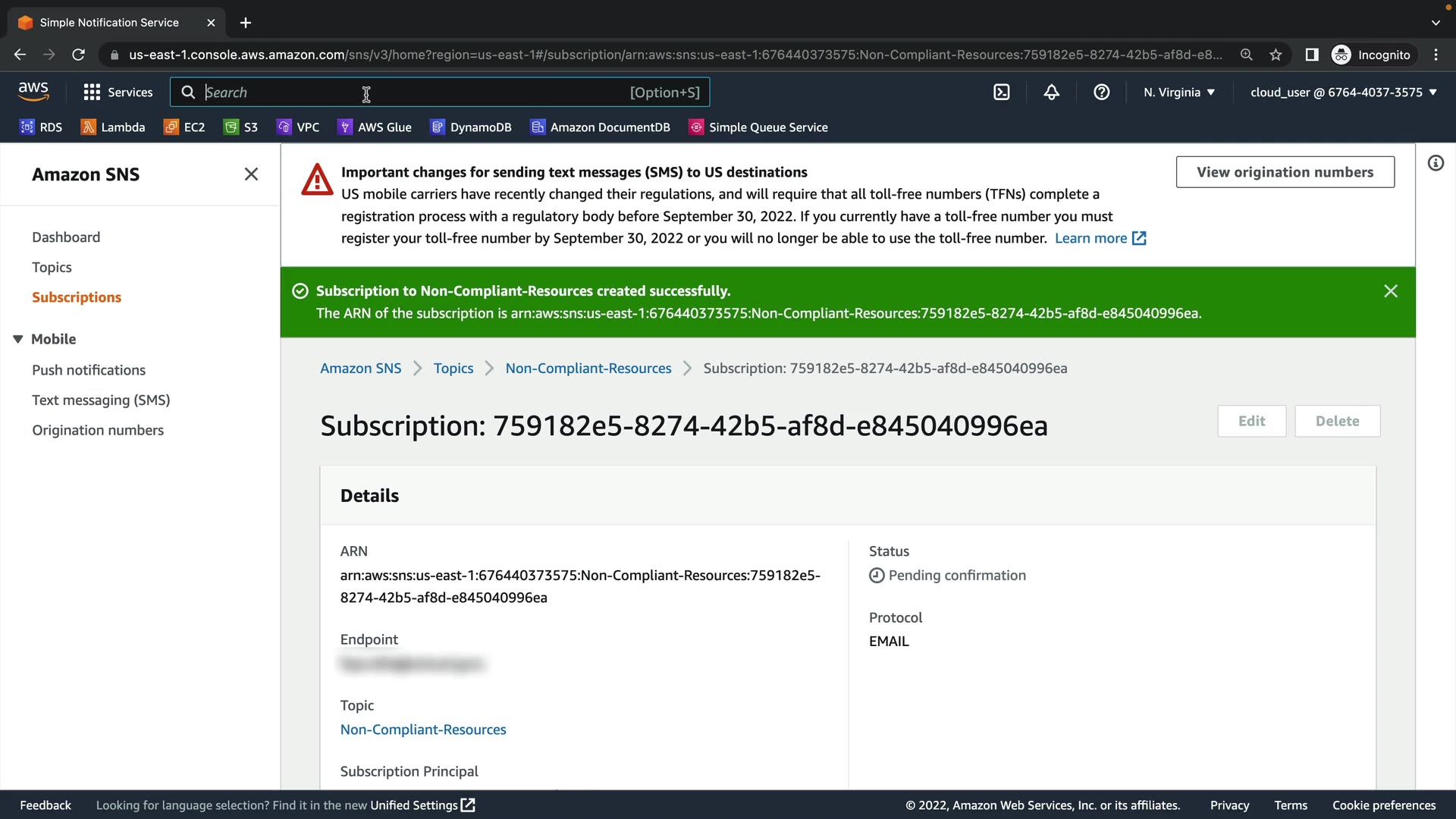Expand the cloud_user account menu
The height and width of the screenshot is (819, 1456).
point(1343,93)
